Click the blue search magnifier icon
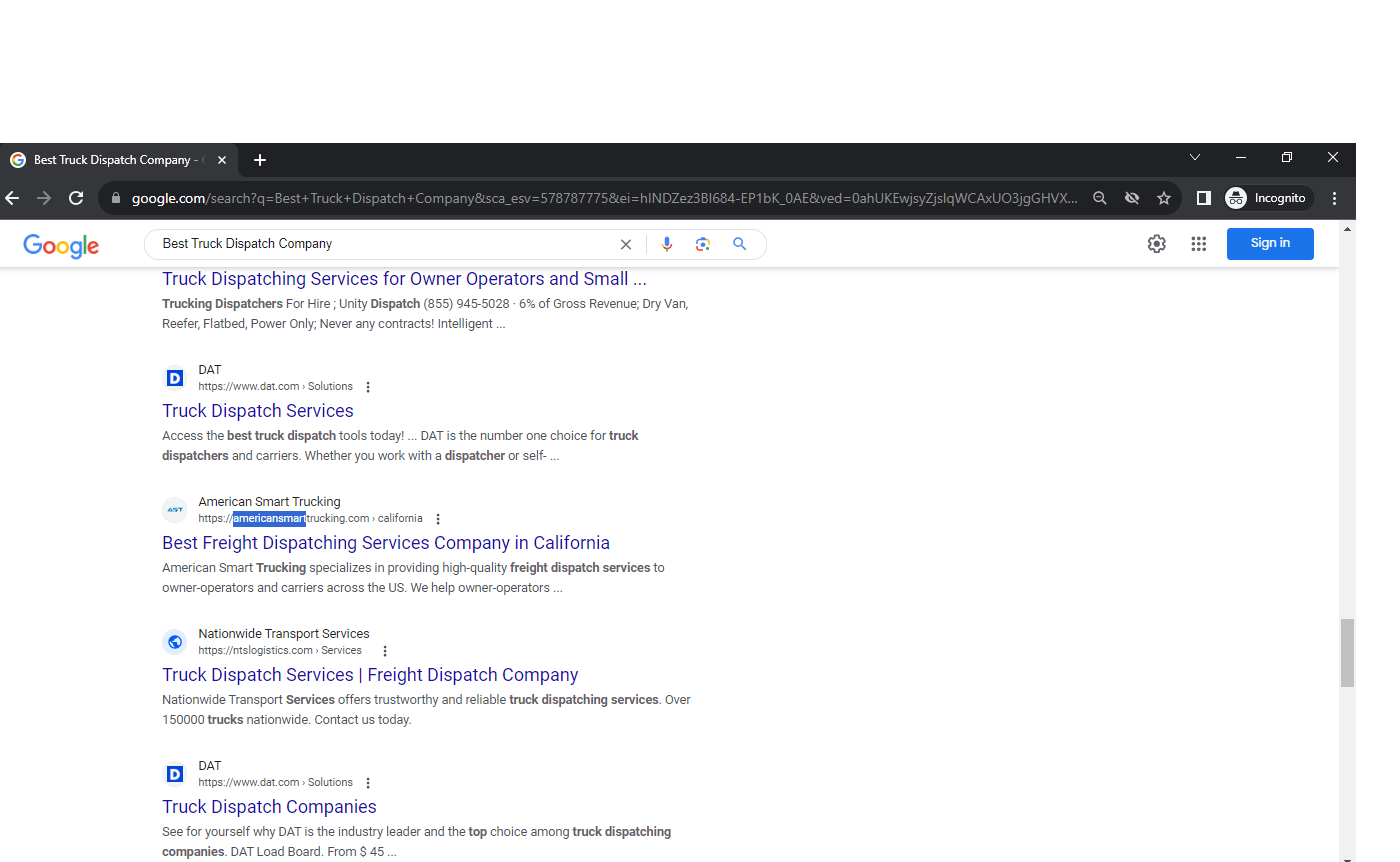1400x862 pixels. point(739,244)
